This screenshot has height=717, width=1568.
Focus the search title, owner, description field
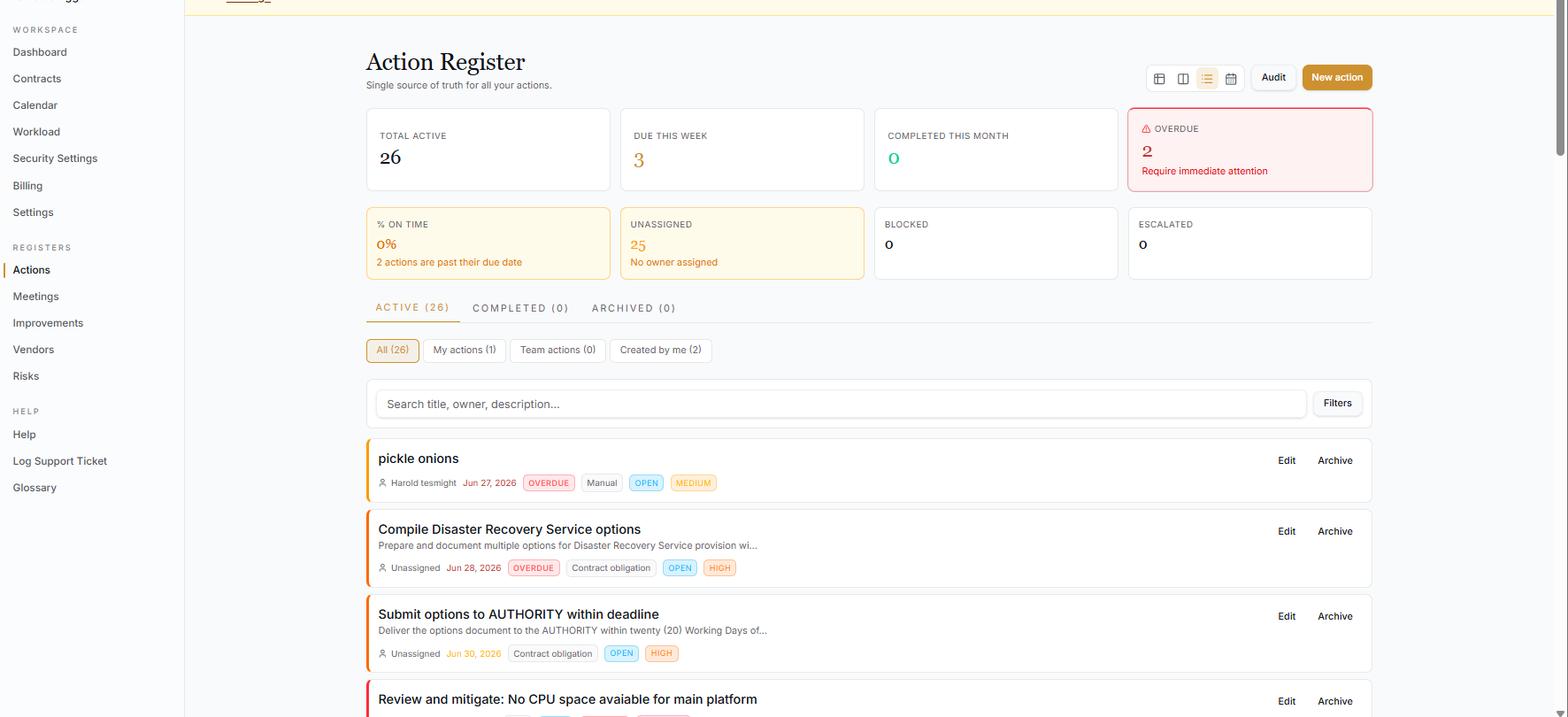[841, 405]
